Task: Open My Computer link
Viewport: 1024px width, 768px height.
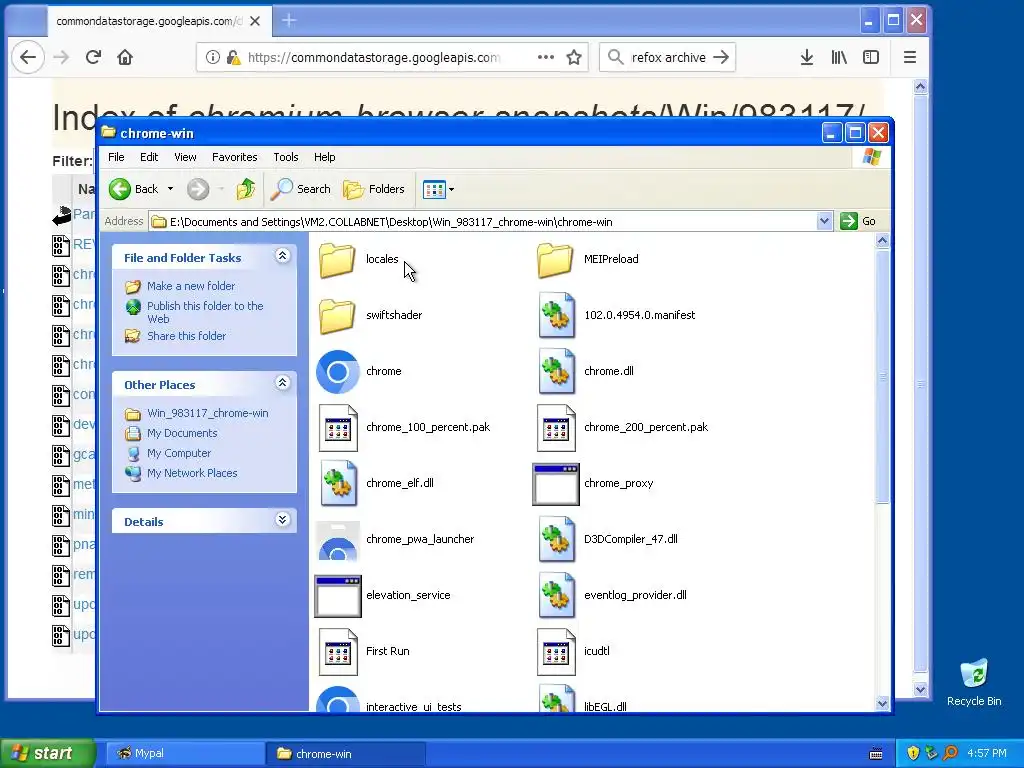Action: click(x=179, y=453)
